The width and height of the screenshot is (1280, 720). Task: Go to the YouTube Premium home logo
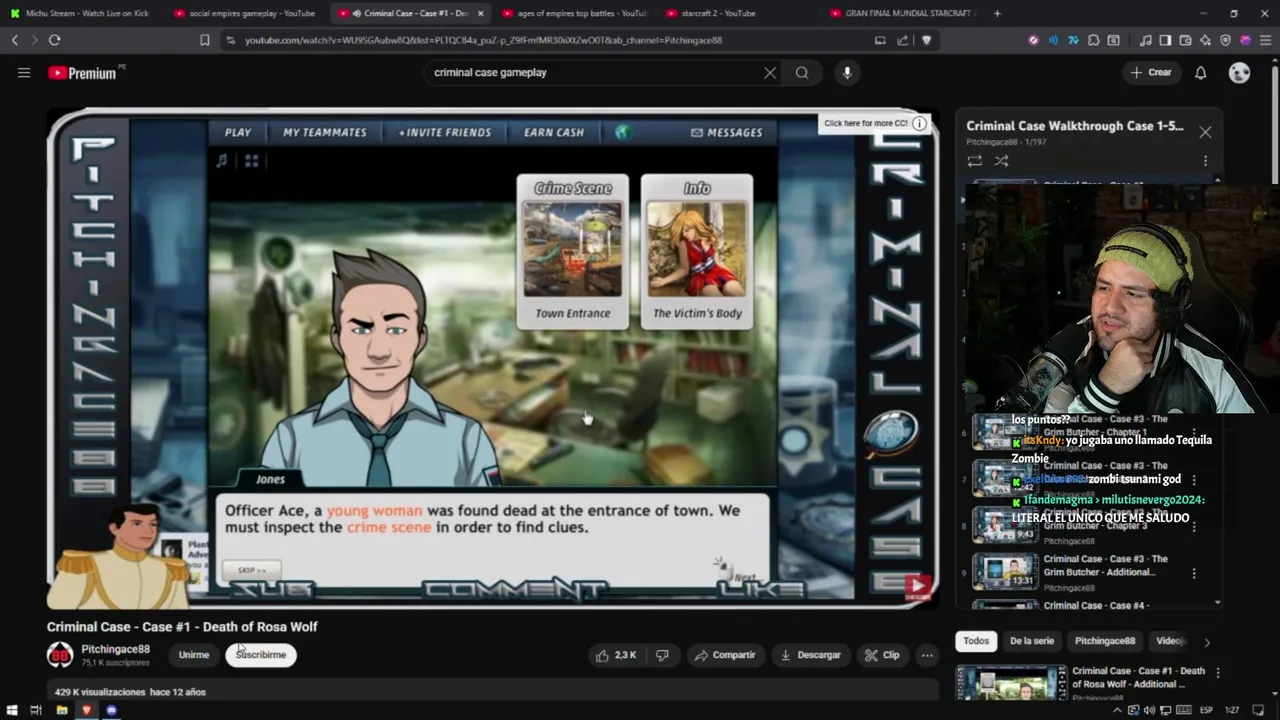(x=82, y=73)
